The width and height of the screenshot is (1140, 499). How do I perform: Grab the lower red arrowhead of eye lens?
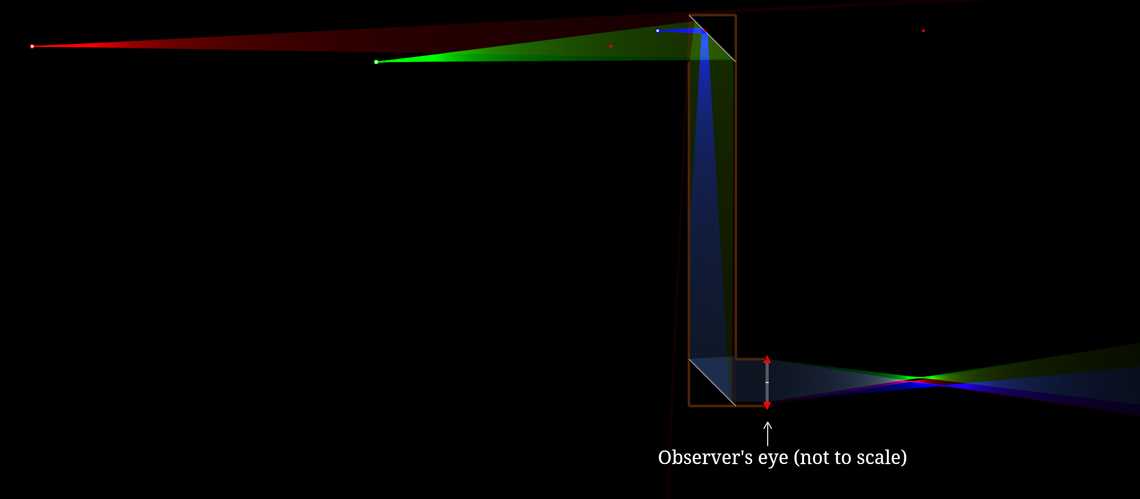767,405
